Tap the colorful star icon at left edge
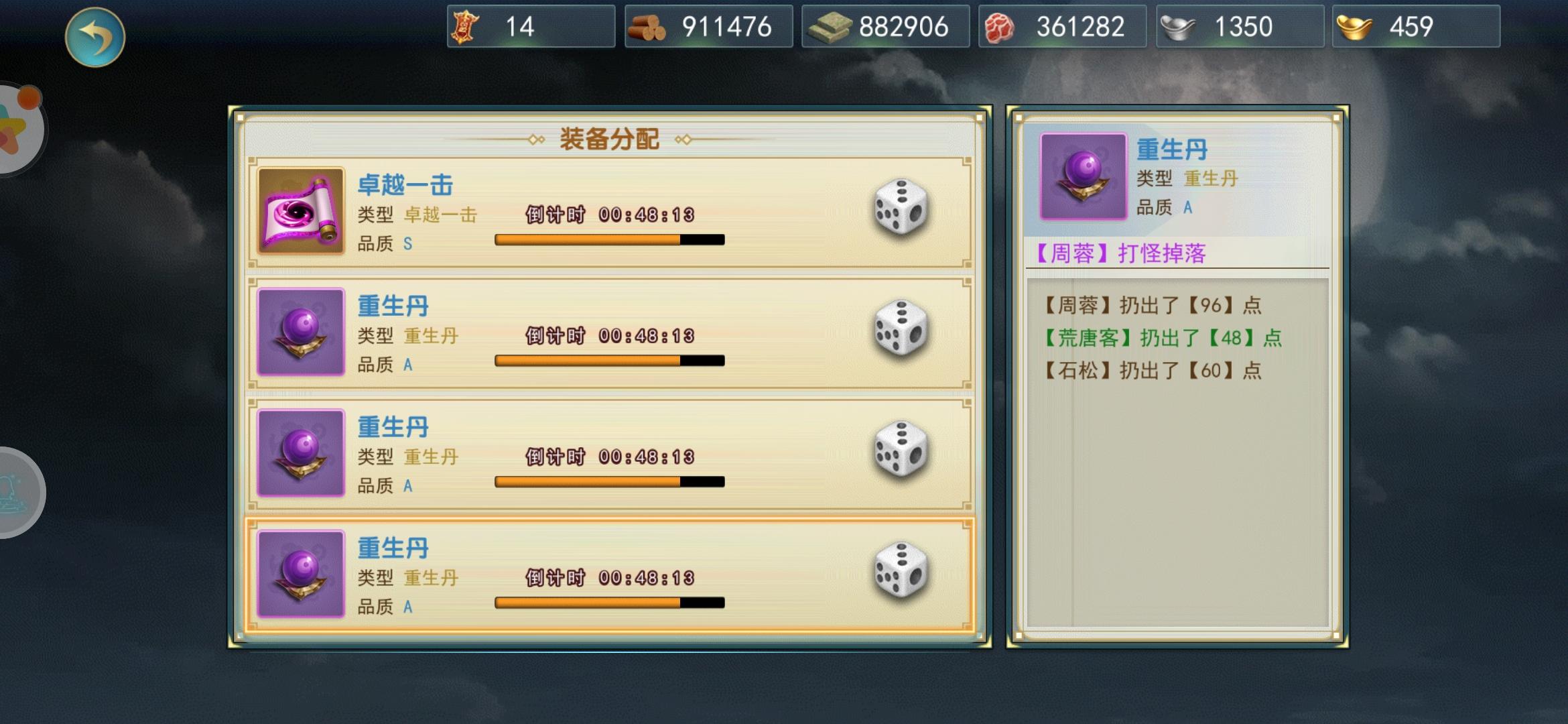This screenshot has height=724, width=1568. click(x=19, y=128)
